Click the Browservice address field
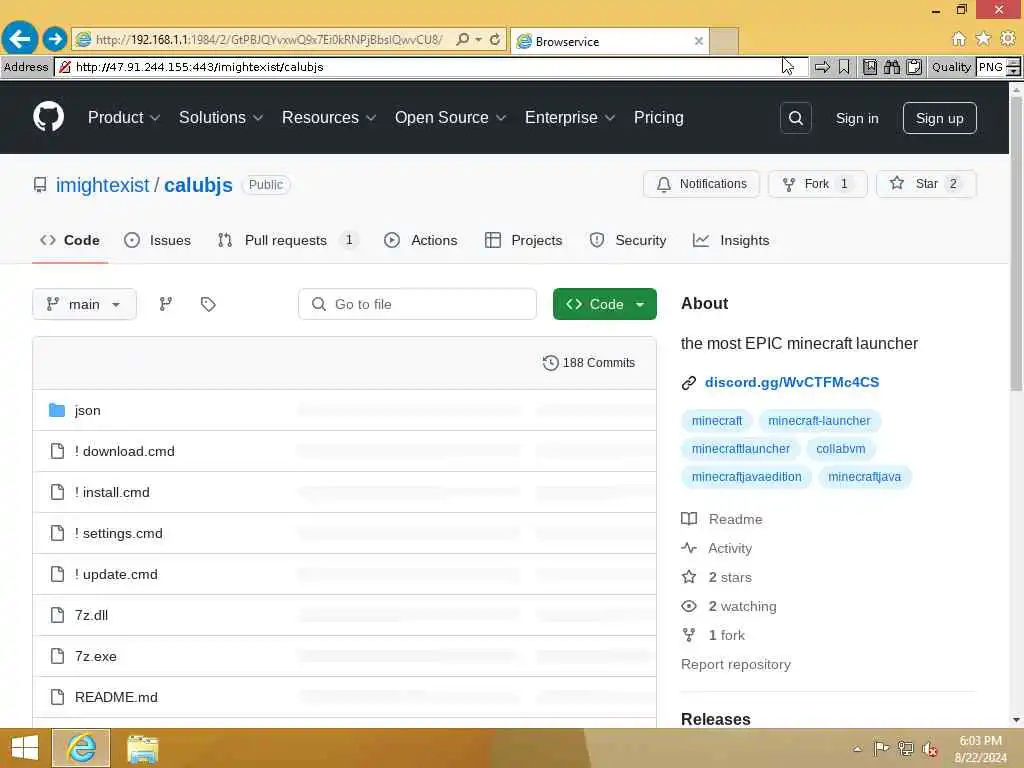Viewport: 1024px width, 768px height. tap(431, 67)
